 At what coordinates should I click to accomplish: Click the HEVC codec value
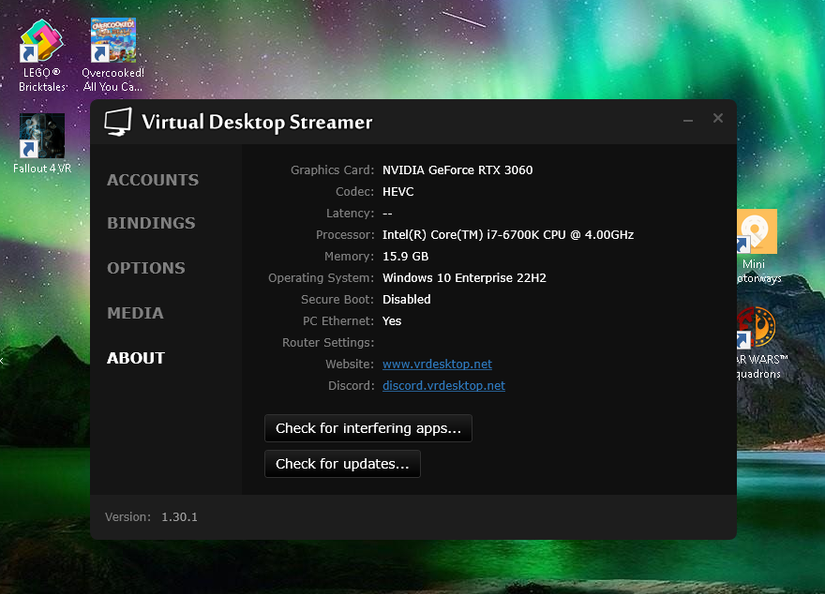(x=397, y=191)
